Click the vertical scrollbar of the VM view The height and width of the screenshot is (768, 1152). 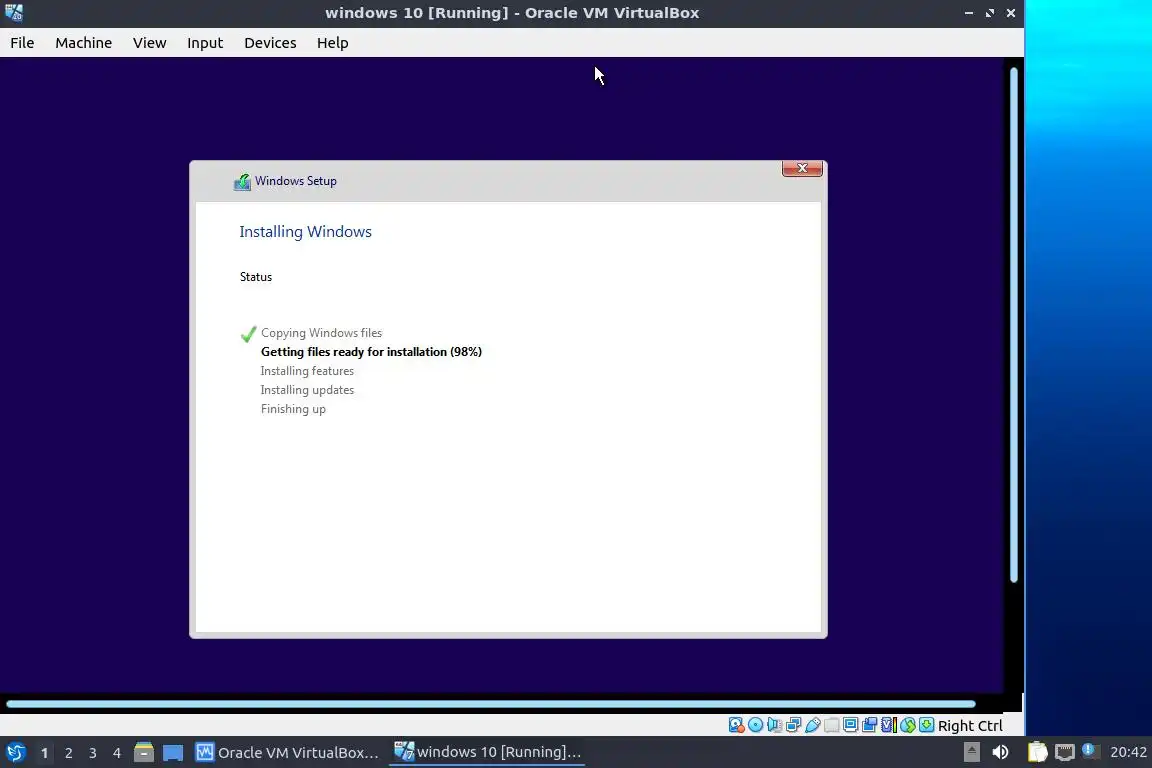(x=1014, y=325)
